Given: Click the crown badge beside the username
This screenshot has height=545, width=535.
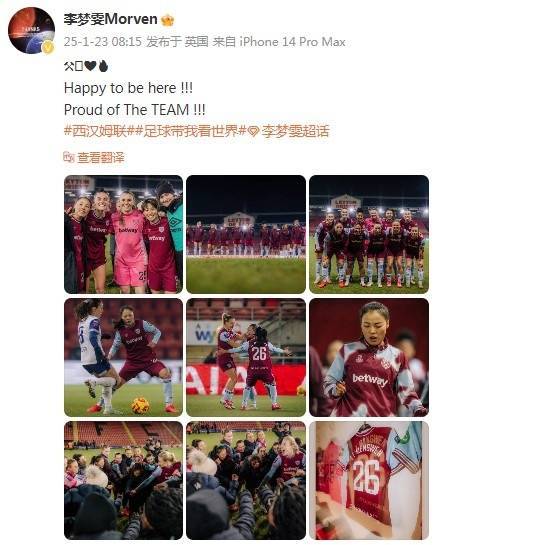Looking at the screenshot, I should [x=167, y=20].
